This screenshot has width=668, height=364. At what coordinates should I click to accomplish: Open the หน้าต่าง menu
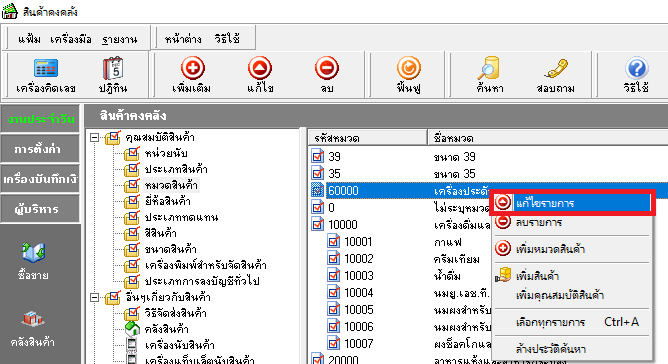[x=183, y=39]
